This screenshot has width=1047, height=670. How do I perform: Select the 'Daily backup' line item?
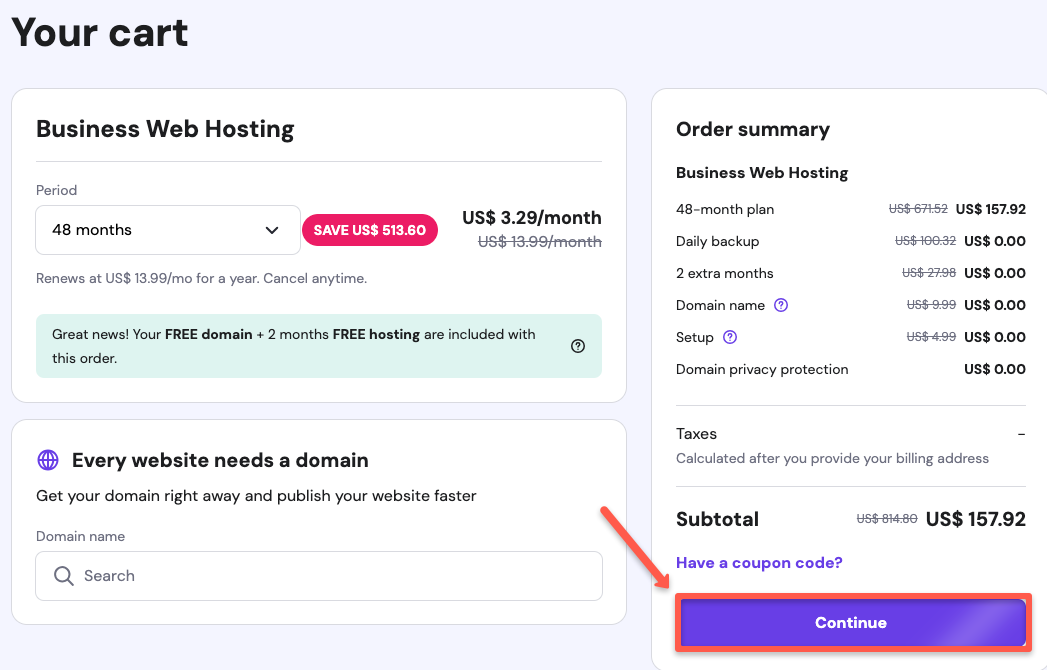click(717, 241)
